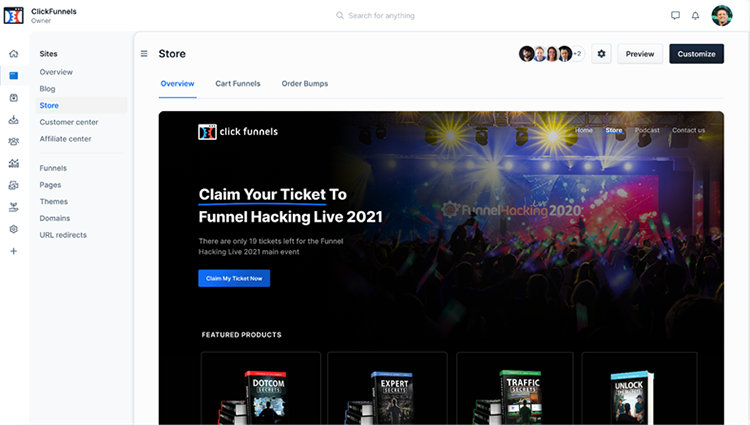Open Blog in Sites sidebar
This screenshot has width=750, height=425.
point(47,88)
